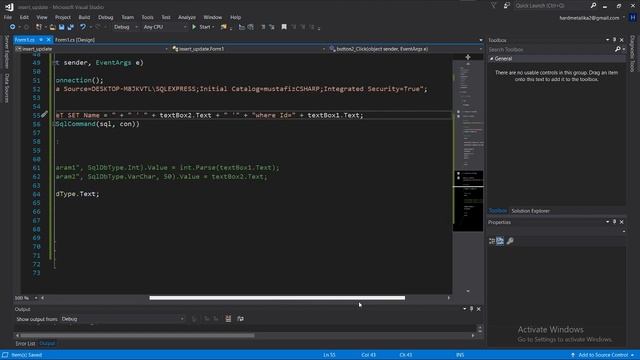The image size is (640, 360).
Task: Click the Undo arrow icon
Action: point(83,27)
